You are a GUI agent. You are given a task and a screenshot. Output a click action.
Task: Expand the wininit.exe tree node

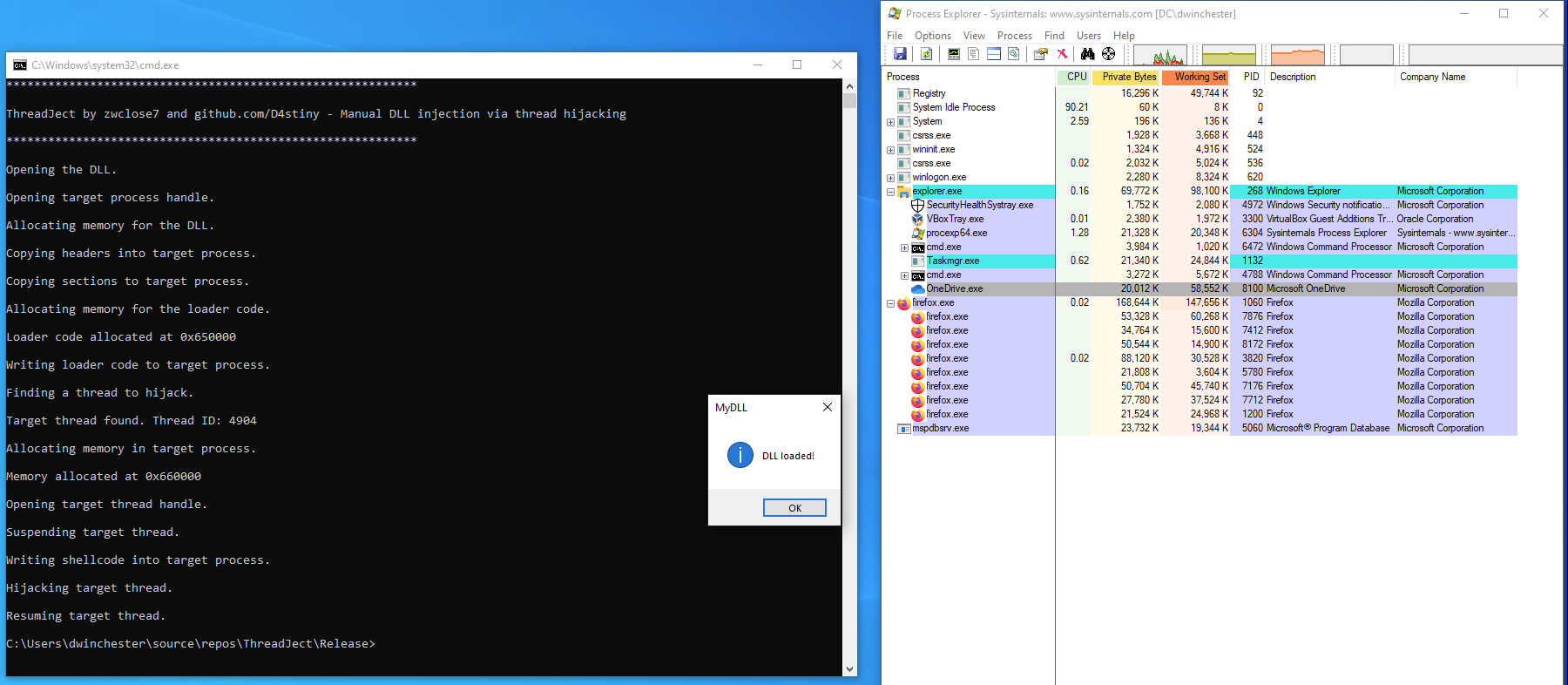pos(890,150)
